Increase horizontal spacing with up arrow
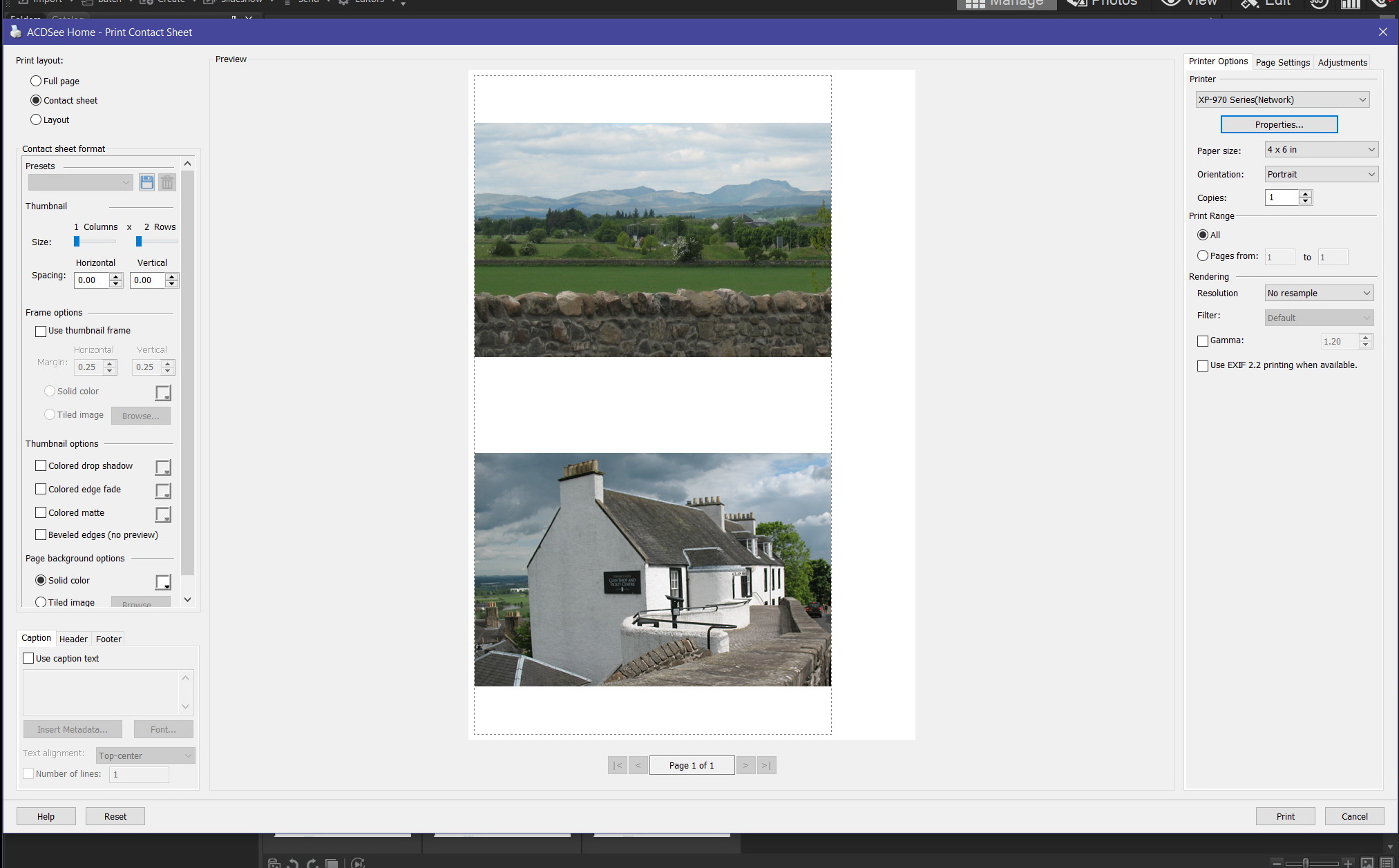The width and height of the screenshot is (1399, 868). [x=116, y=276]
